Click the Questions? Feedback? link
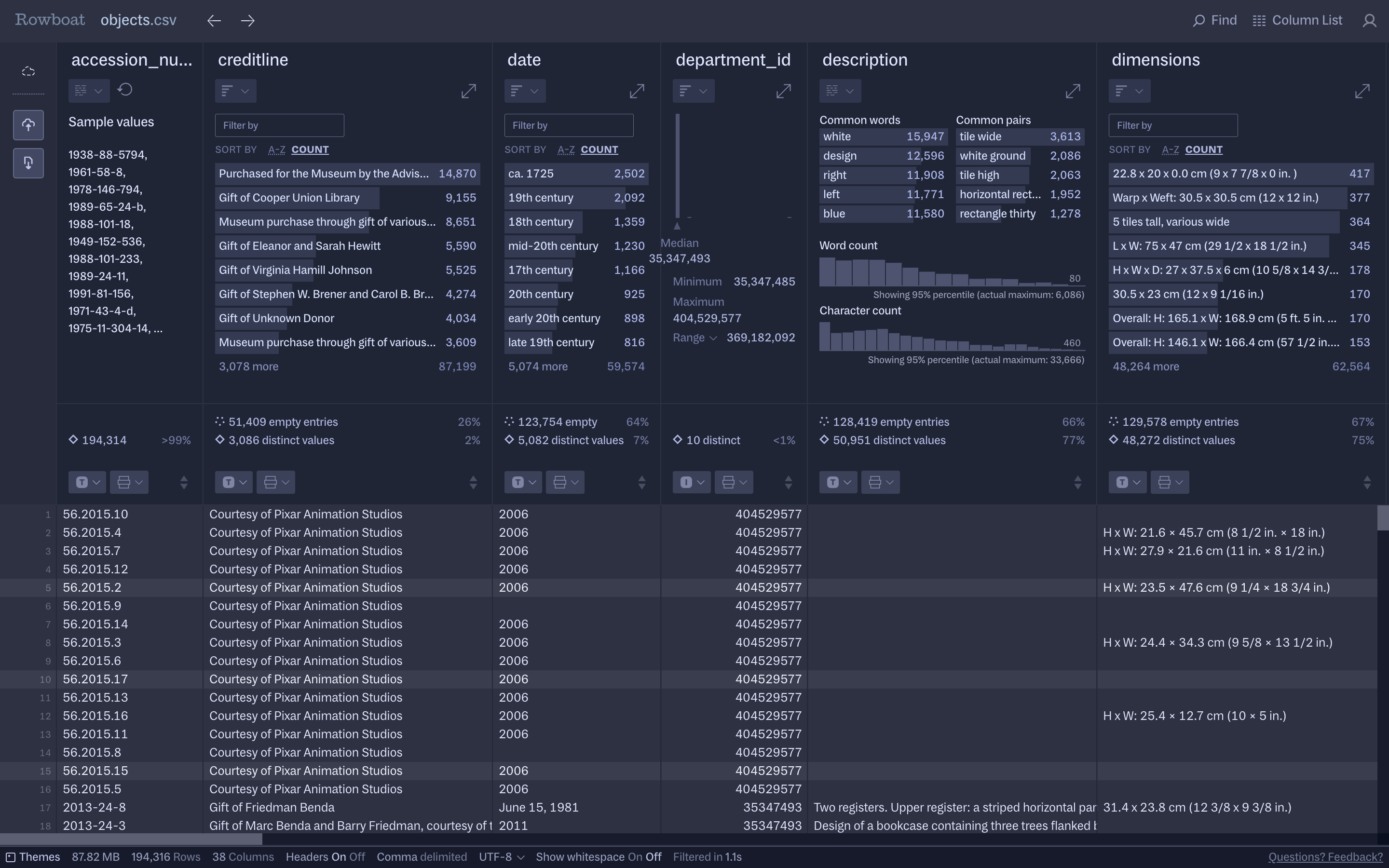Viewport: 1389px width, 868px height. (1325, 856)
